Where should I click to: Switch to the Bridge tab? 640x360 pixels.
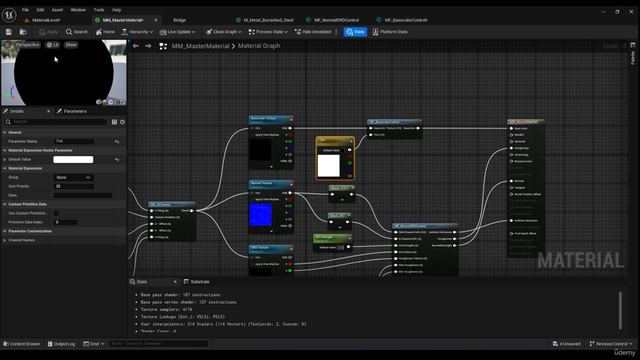point(179,20)
